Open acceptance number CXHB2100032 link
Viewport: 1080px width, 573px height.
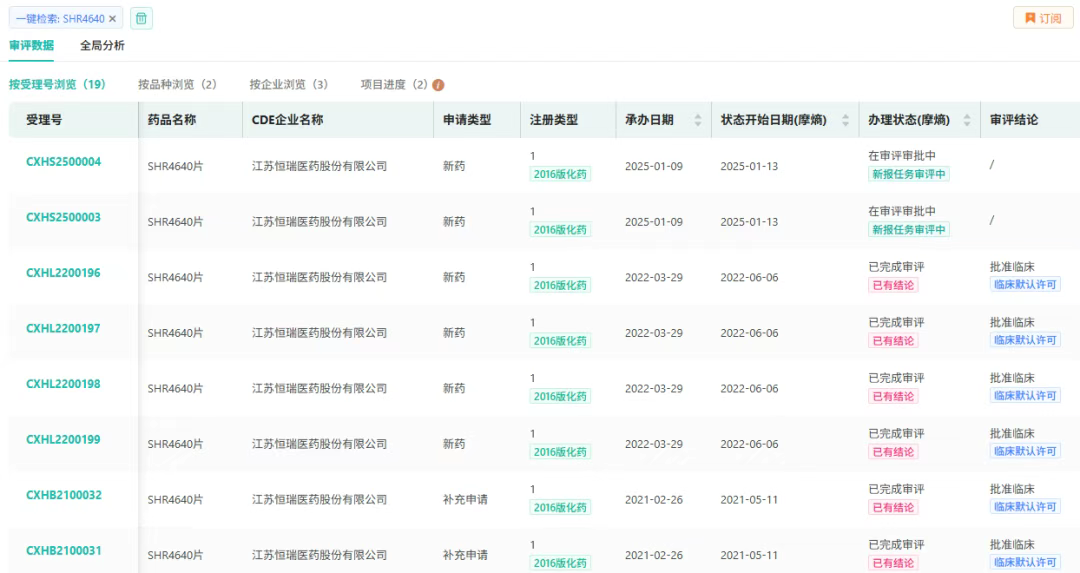[x=63, y=495]
